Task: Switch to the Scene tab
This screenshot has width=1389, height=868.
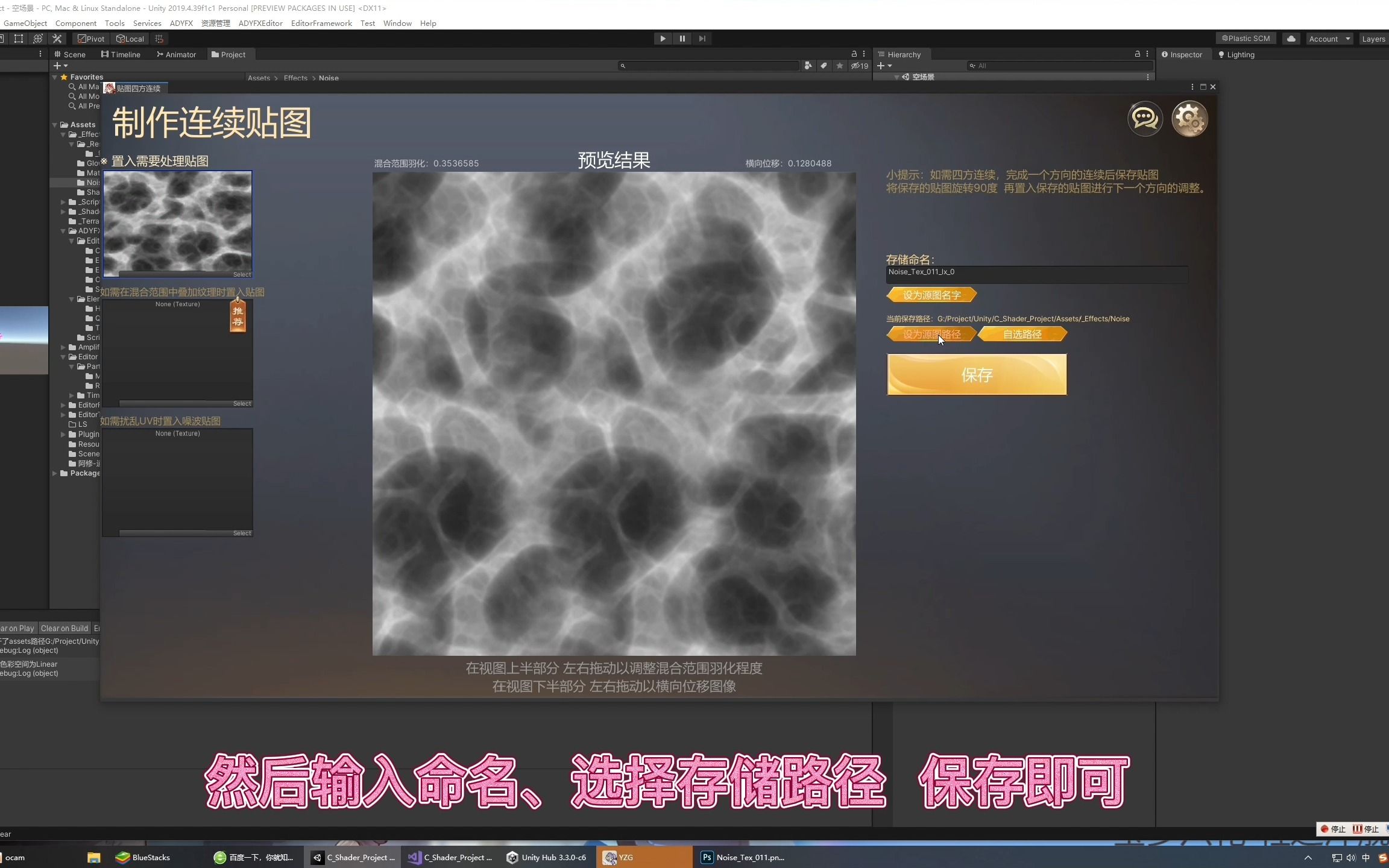Action: pos(69,54)
